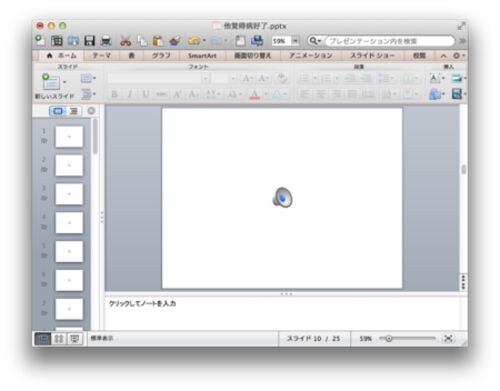This screenshot has height=391, width=500.
Task: Click the zoom slider in status bar
Action: point(407,338)
